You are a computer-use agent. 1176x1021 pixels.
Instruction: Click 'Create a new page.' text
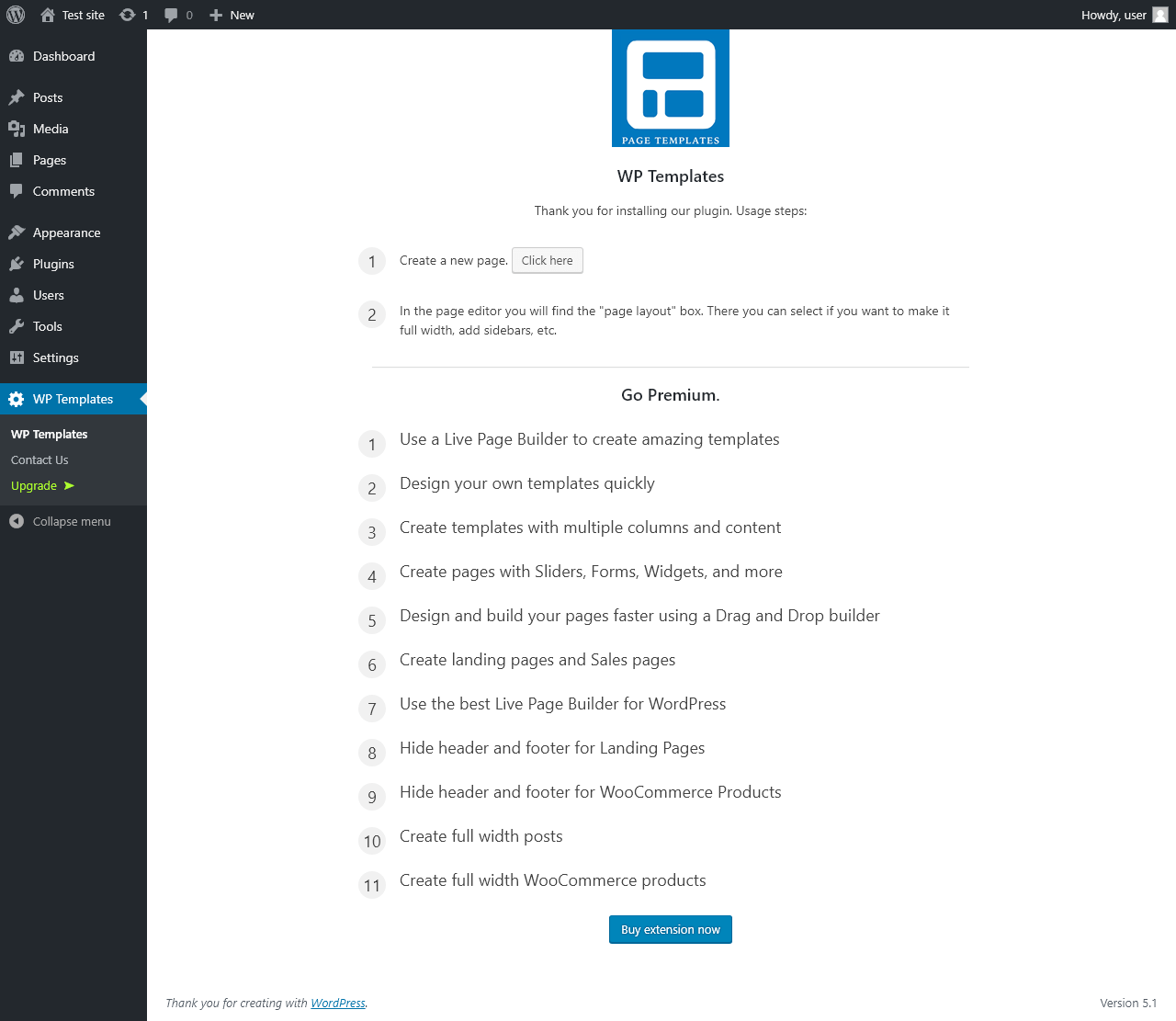coord(454,260)
